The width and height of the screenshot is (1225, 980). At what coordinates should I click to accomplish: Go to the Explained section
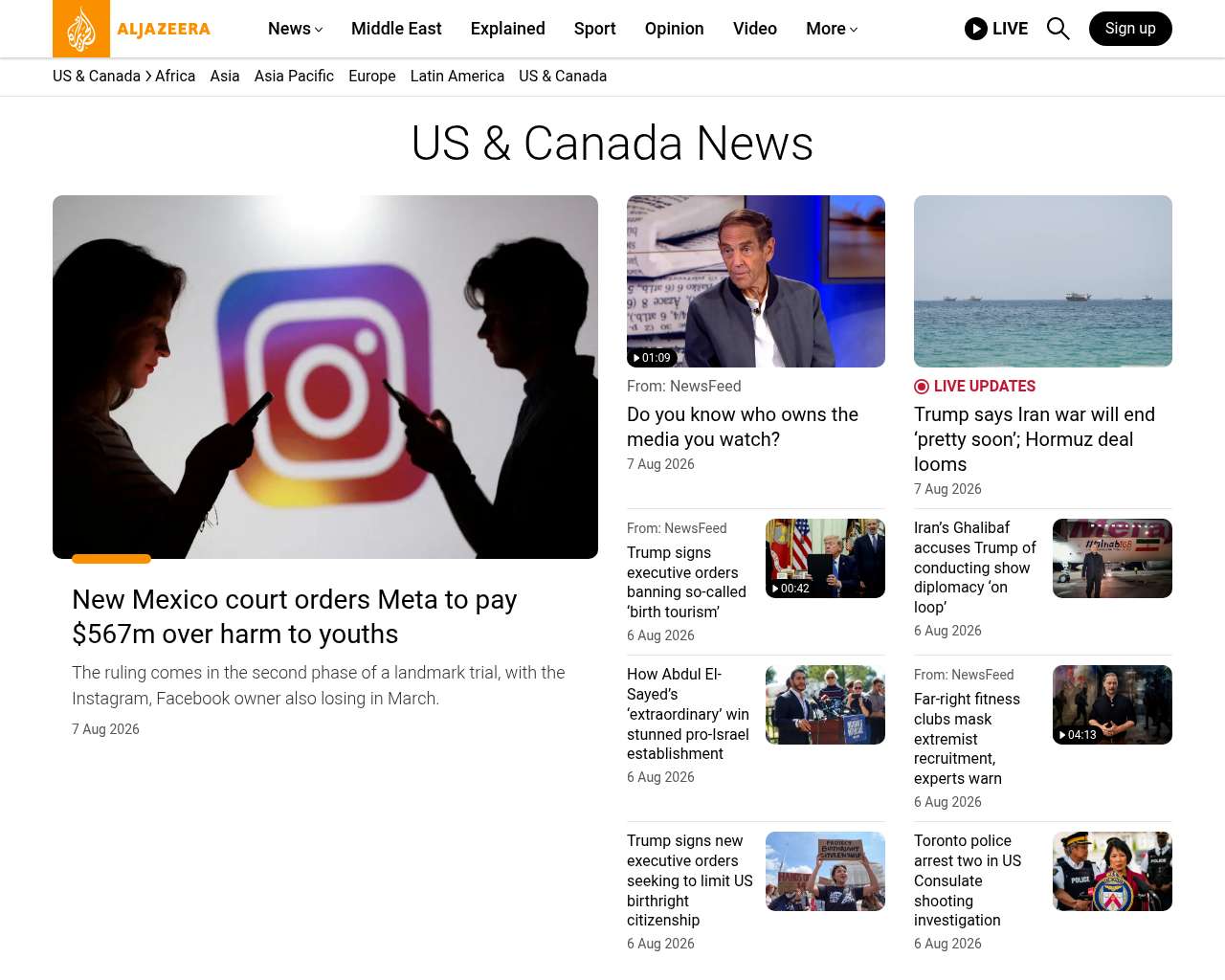(x=508, y=29)
